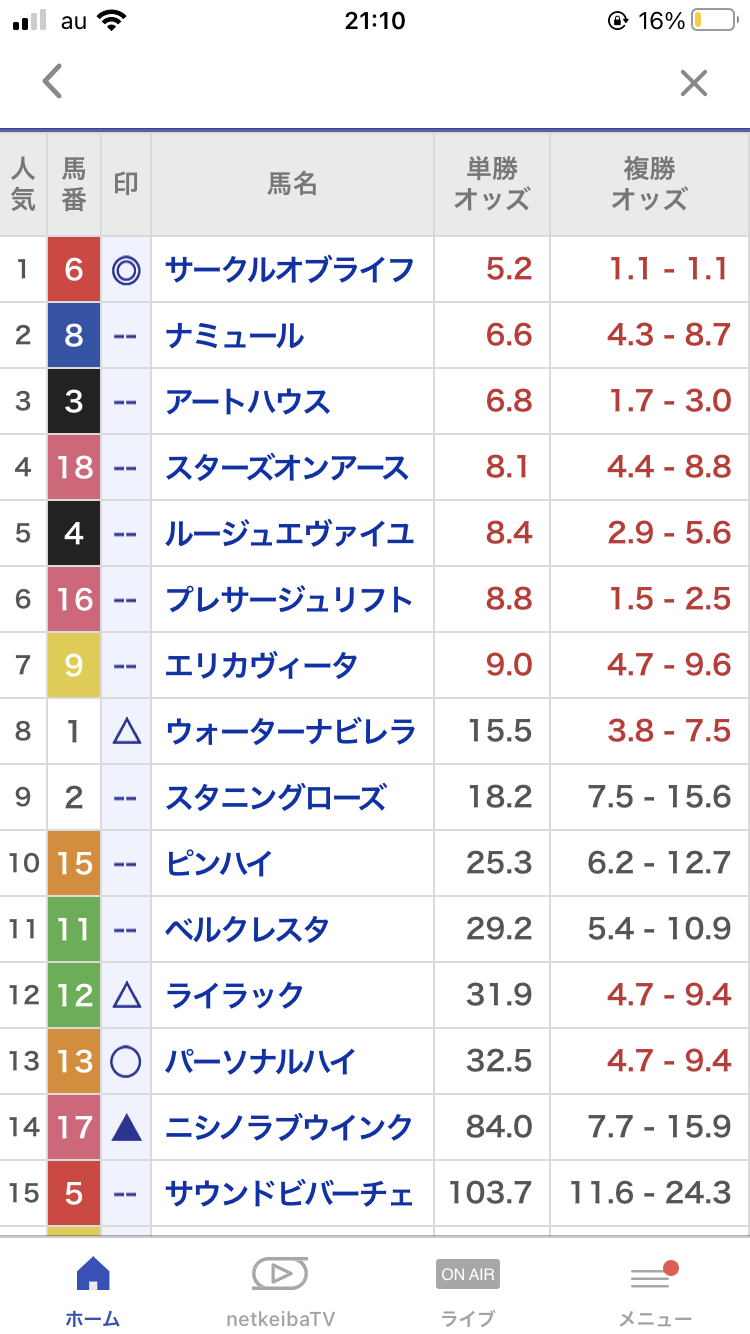
Task: Tap the double-circle mark for サークルオブライフ
Action: click(x=126, y=270)
